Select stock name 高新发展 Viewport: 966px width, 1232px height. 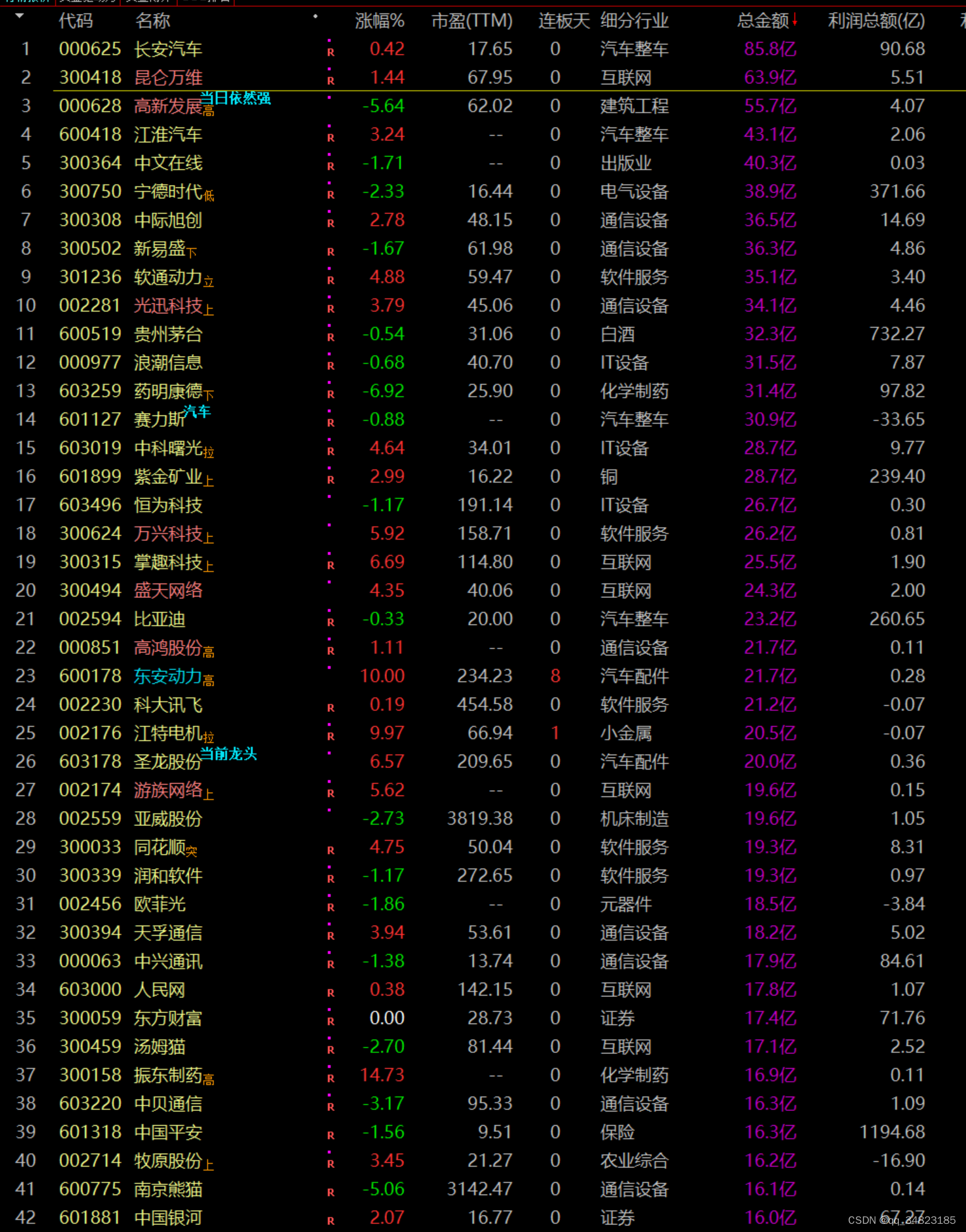168,106
